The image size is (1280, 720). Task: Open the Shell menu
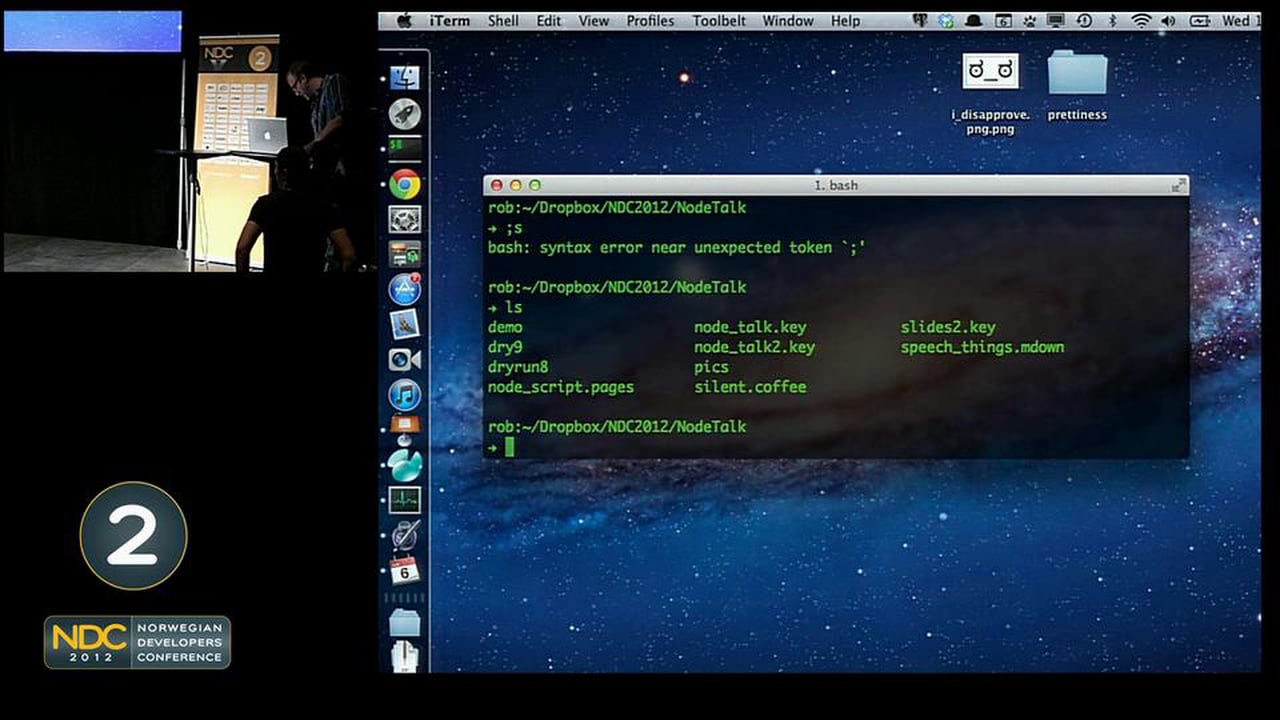click(503, 21)
